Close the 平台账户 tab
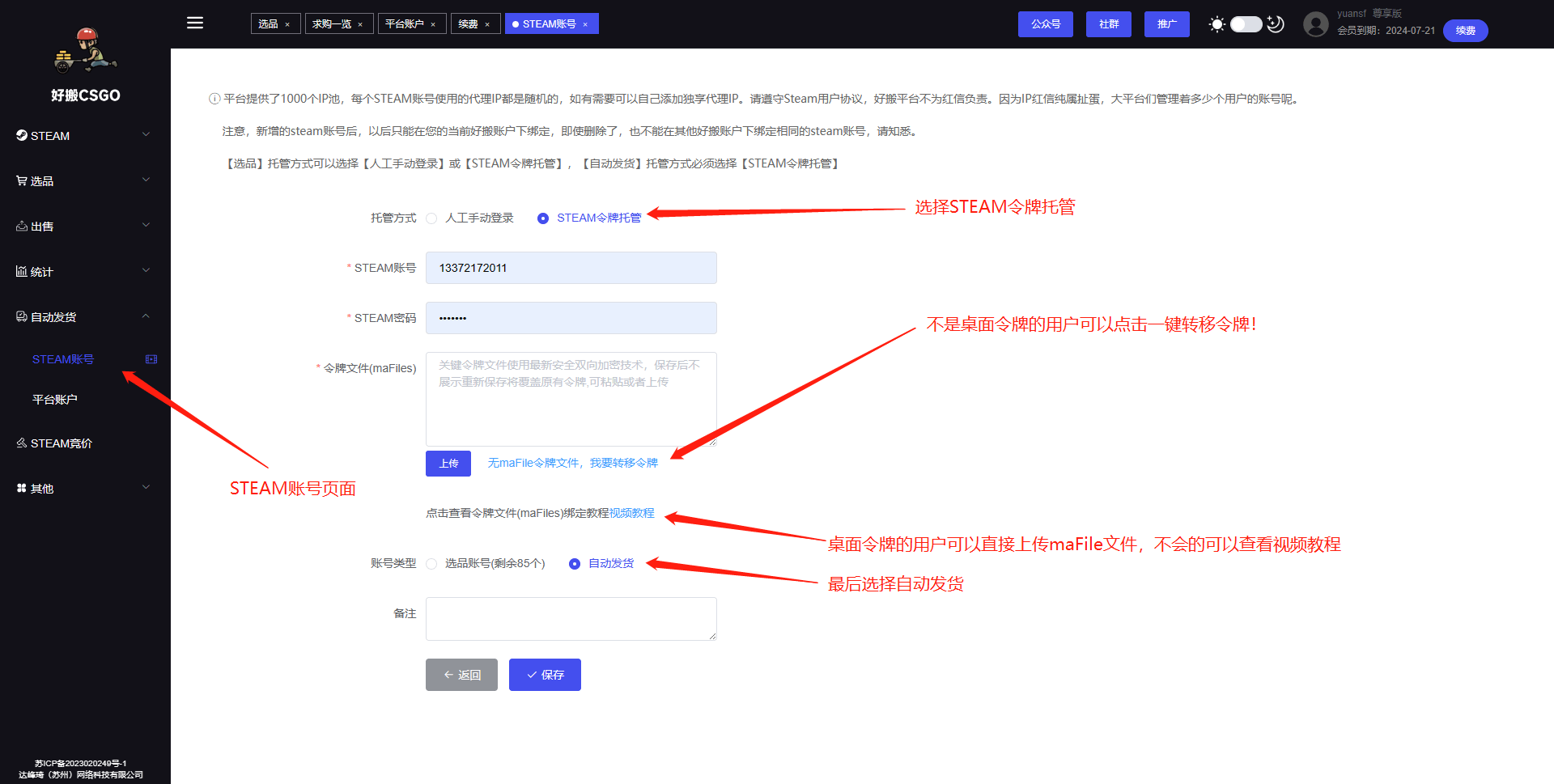1554x784 pixels. [x=433, y=24]
